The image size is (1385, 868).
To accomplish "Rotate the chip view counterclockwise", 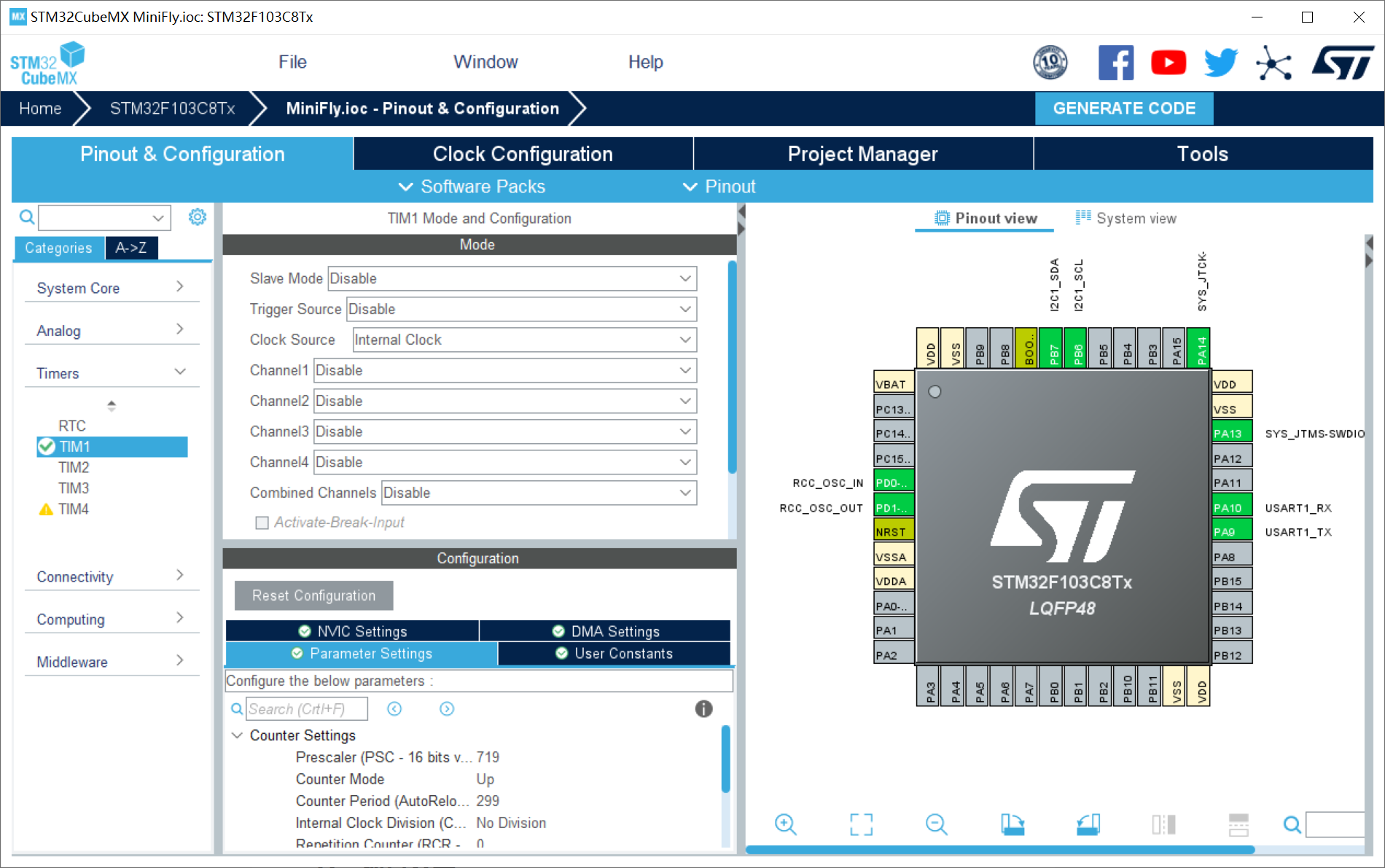I will [x=1088, y=824].
